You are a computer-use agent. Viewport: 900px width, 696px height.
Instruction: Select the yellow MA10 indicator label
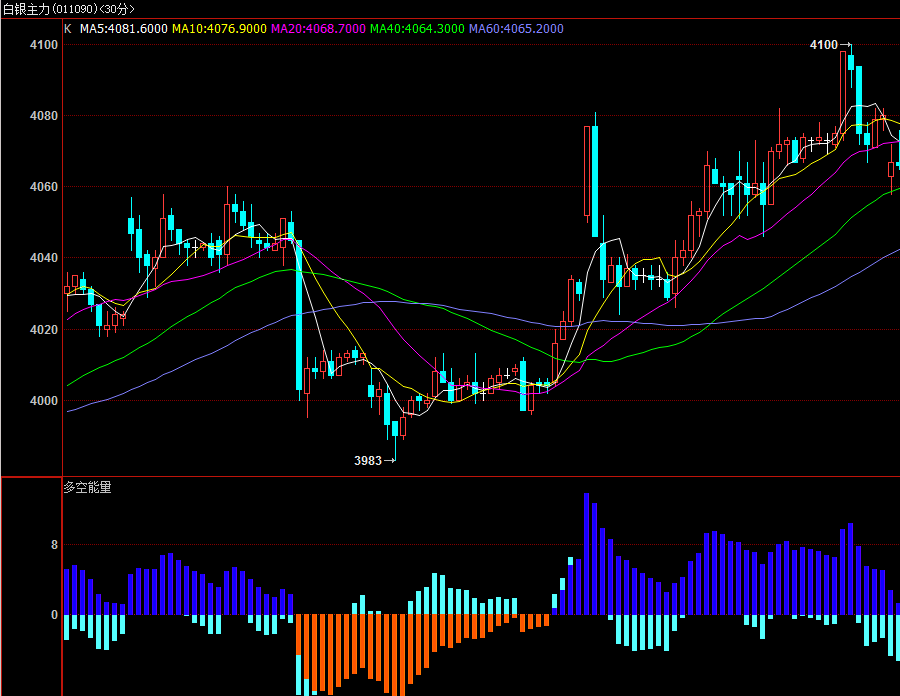tap(219, 29)
